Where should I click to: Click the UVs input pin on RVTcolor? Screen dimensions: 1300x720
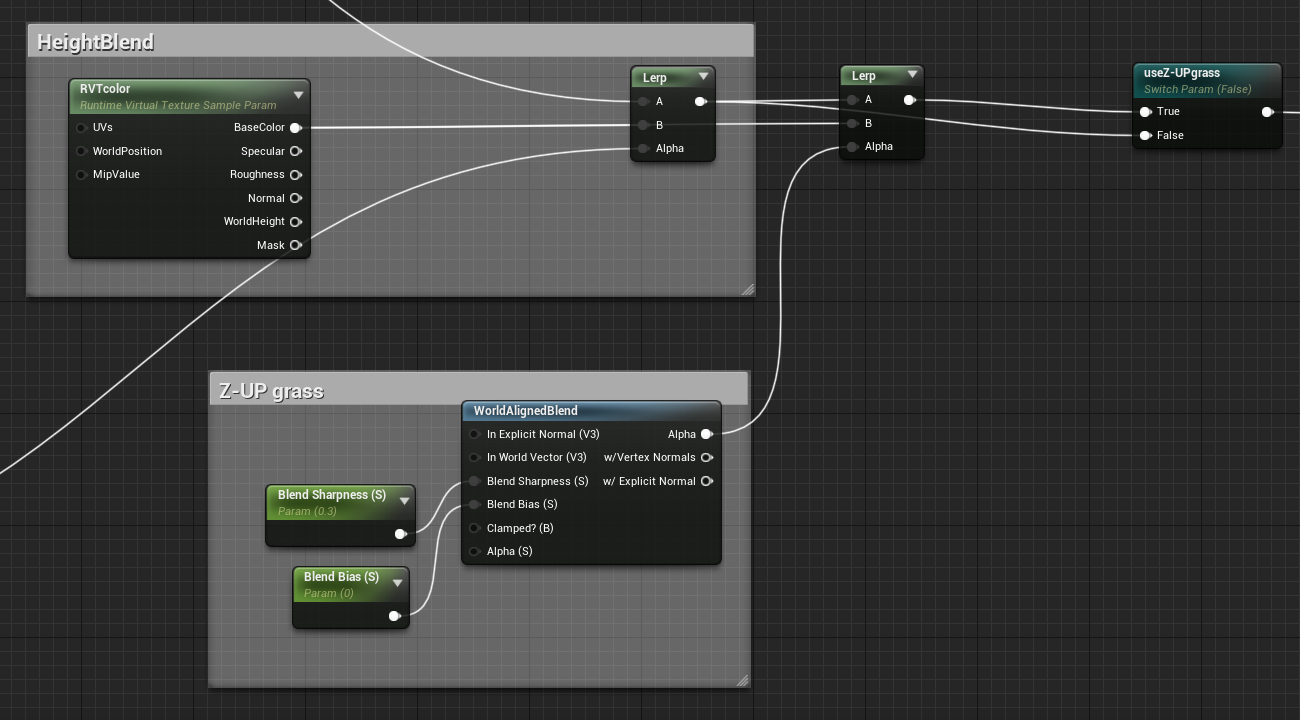[x=82, y=128]
